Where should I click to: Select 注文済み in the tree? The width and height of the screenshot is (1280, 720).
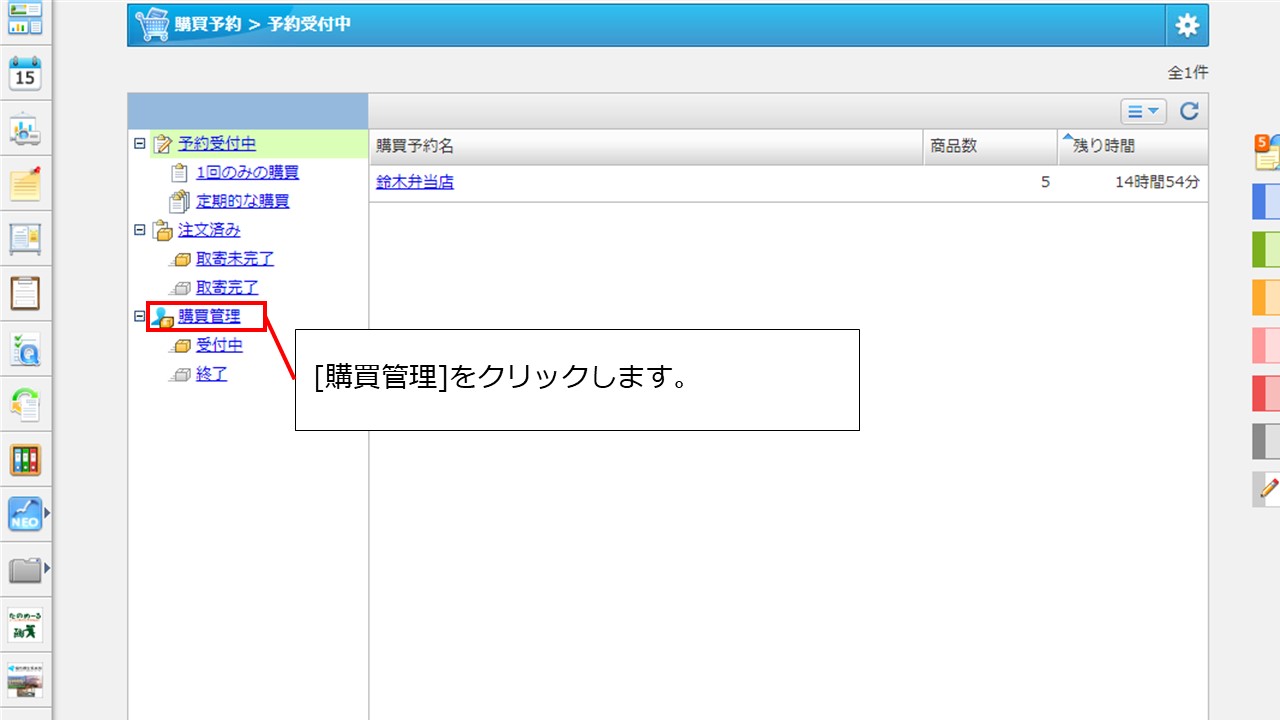click(209, 230)
